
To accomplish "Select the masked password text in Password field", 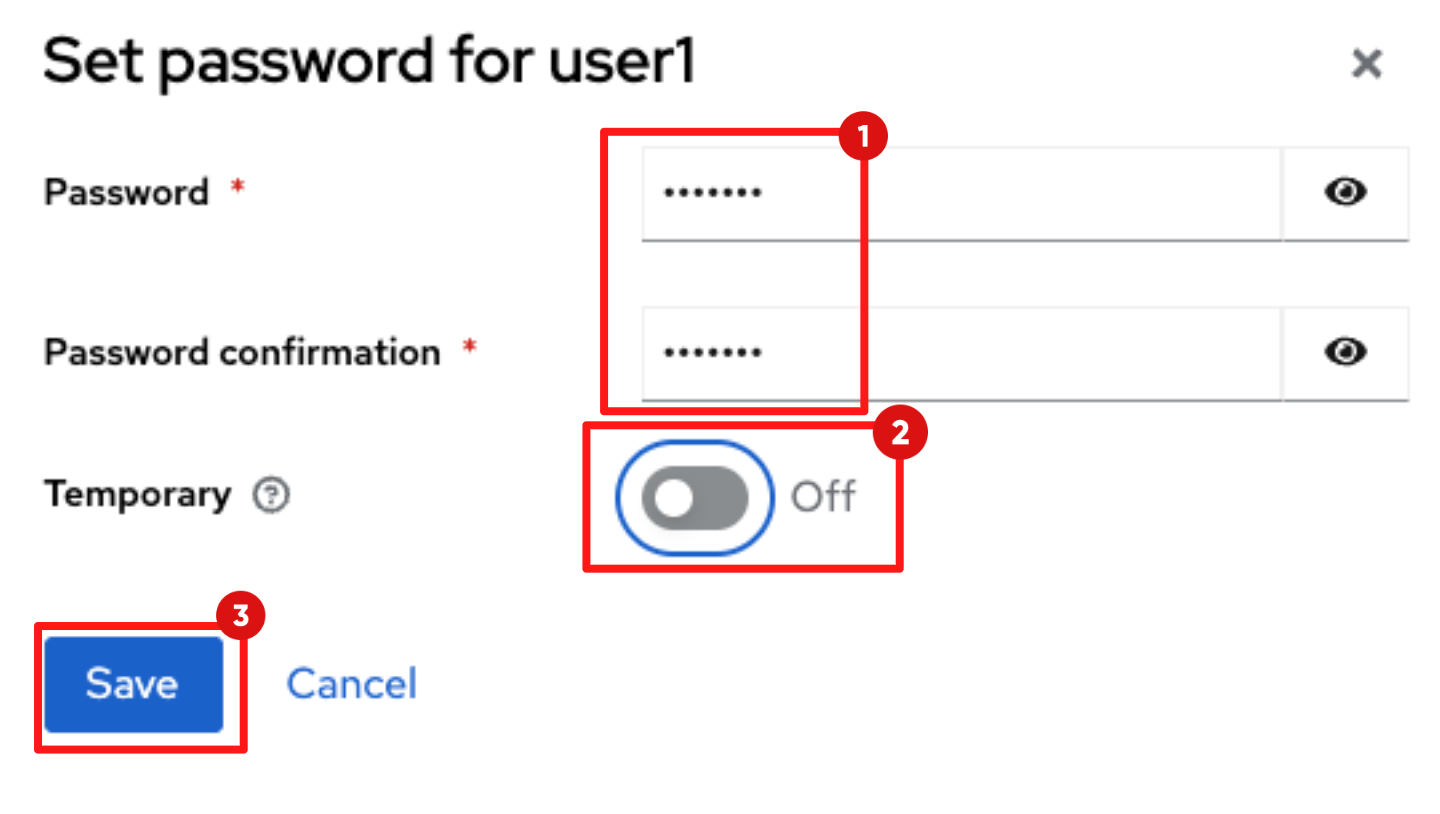I will [x=712, y=188].
